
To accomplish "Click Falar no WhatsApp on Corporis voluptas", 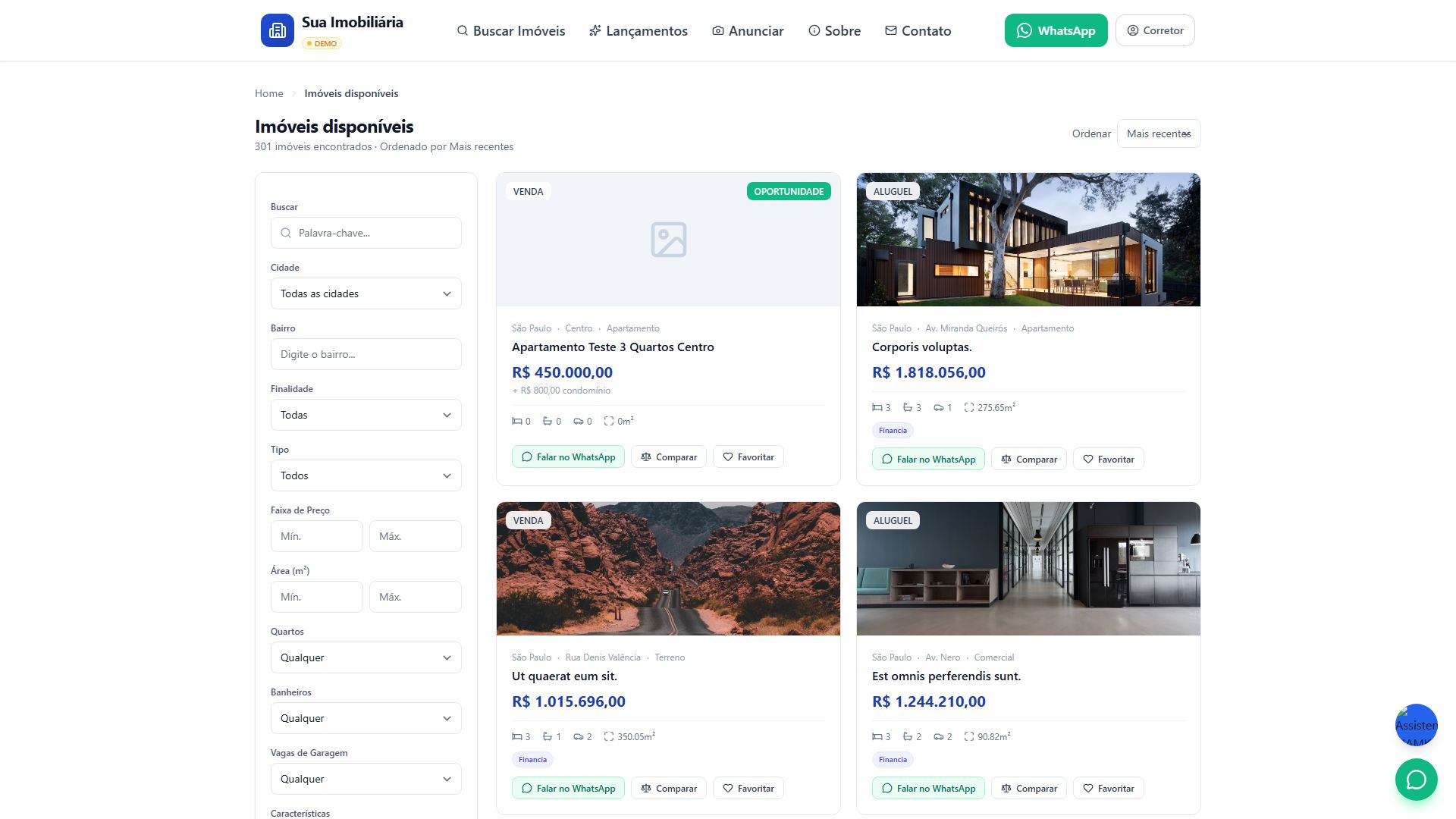I will click(x=928, y=459).
